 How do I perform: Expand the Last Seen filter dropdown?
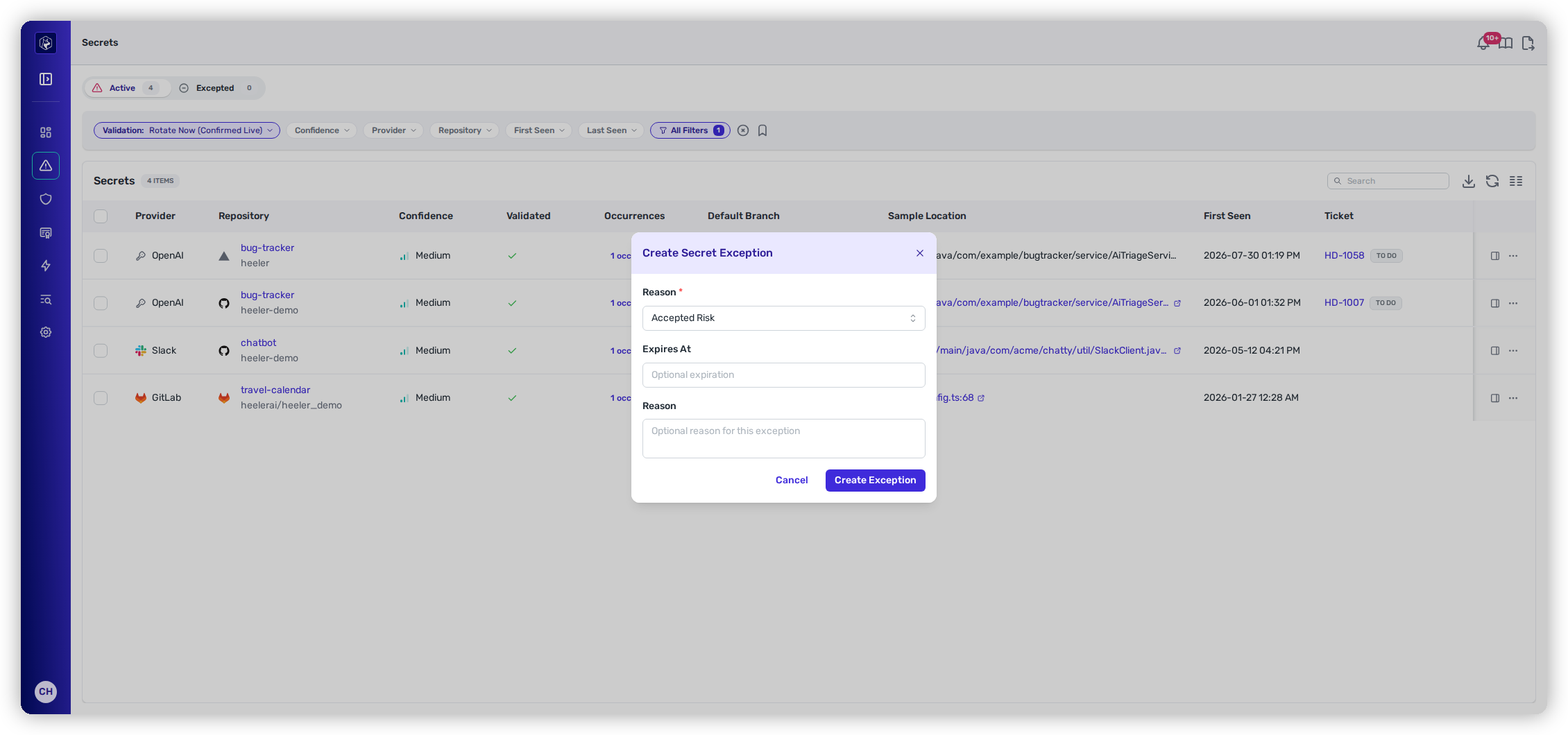tap(611, 130)
